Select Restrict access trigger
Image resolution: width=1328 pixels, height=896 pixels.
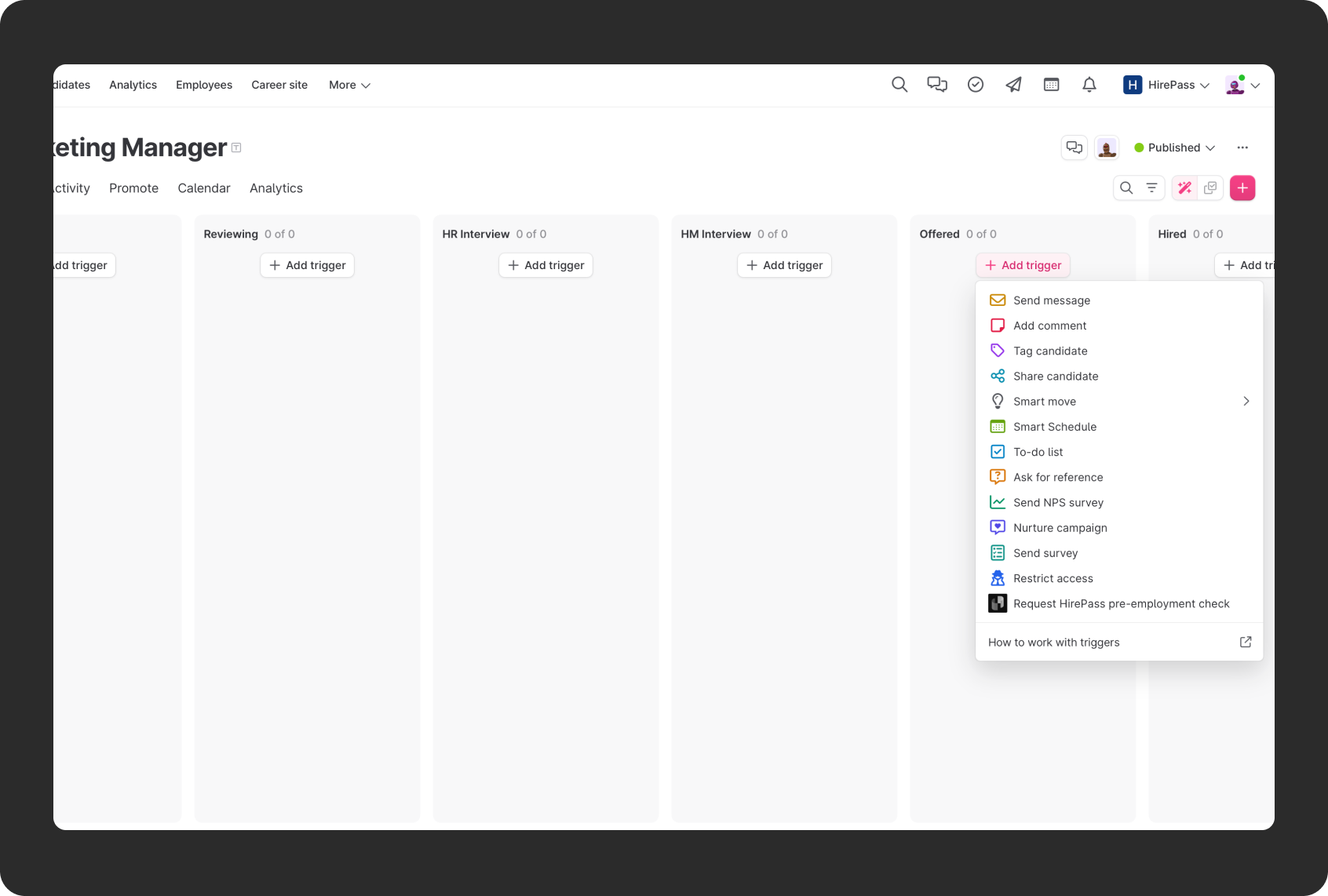pos(1119,578)
